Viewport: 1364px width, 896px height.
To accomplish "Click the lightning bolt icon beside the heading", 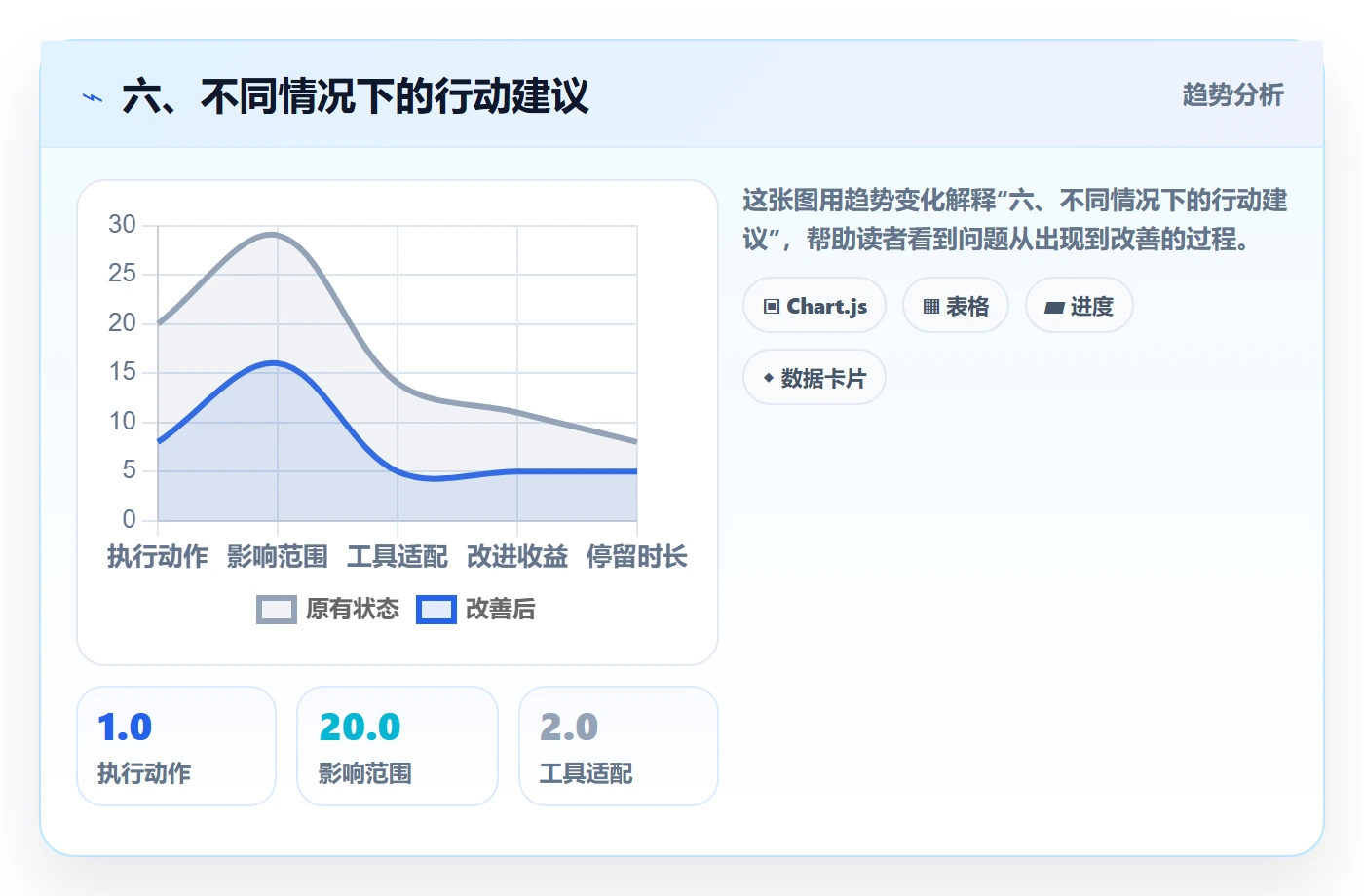I will pos(93,97).
